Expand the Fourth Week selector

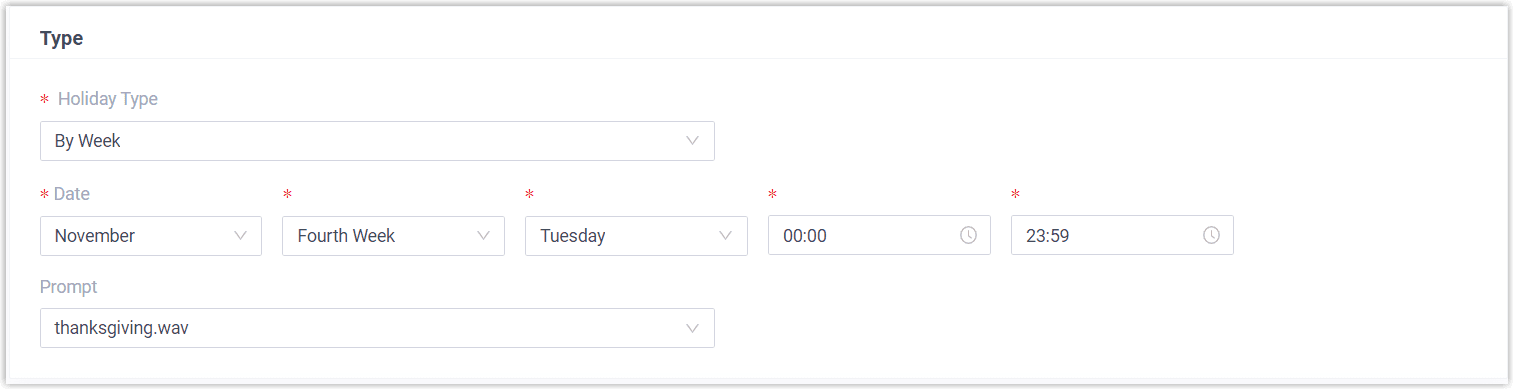tap(394, 236)
